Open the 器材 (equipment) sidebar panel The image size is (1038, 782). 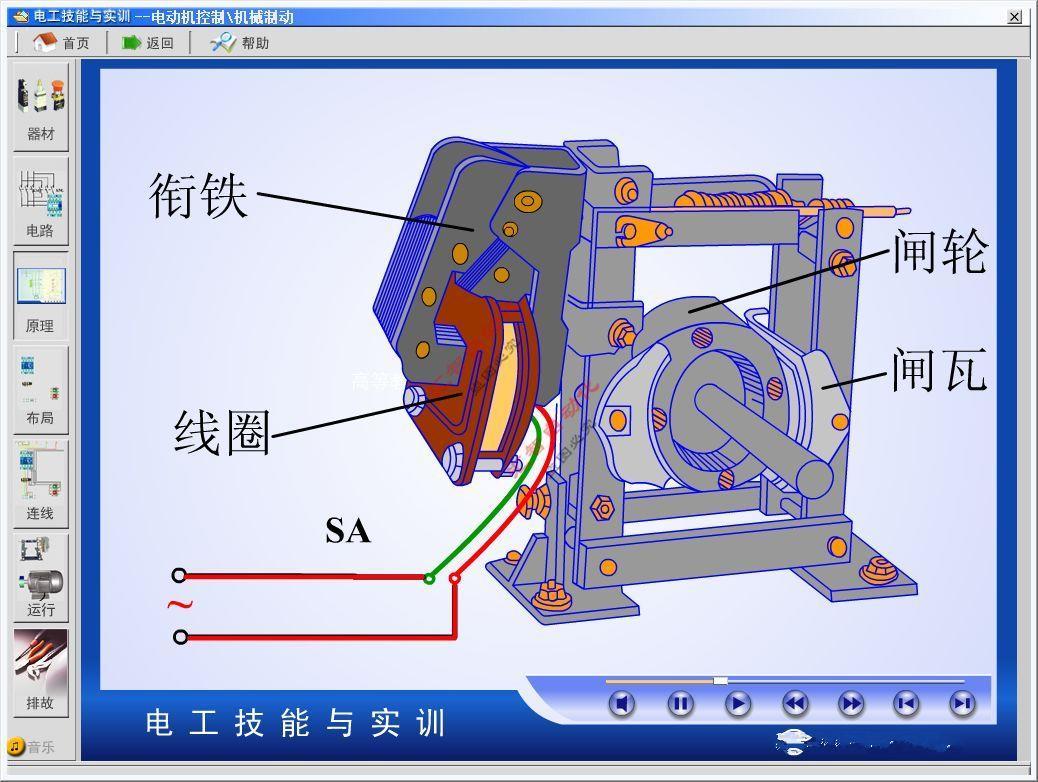pos(40,105)
